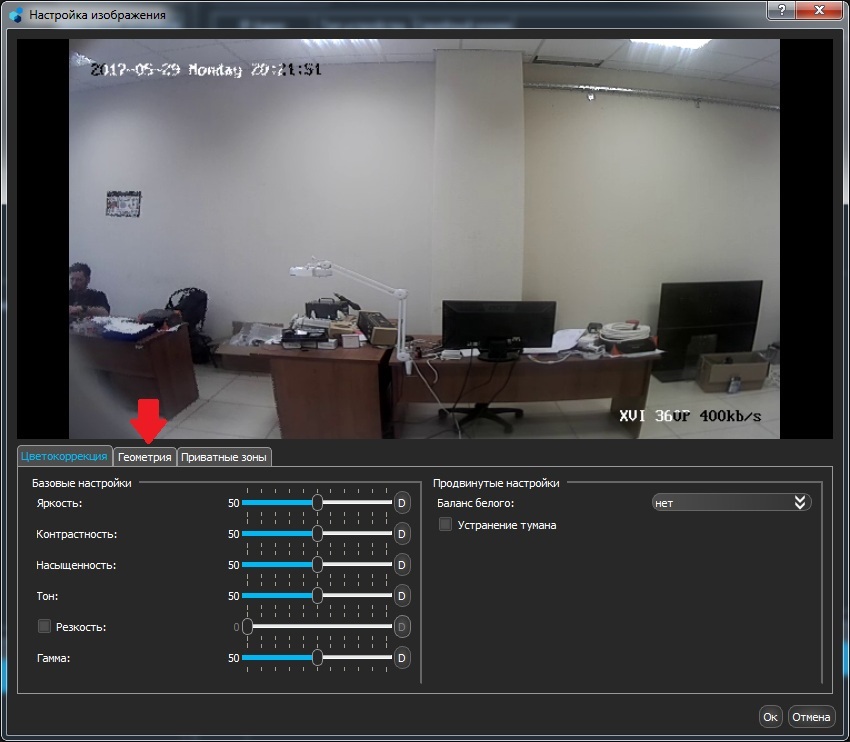Click the camera video preview image
The image size is (850, 742).
point(424,240)
